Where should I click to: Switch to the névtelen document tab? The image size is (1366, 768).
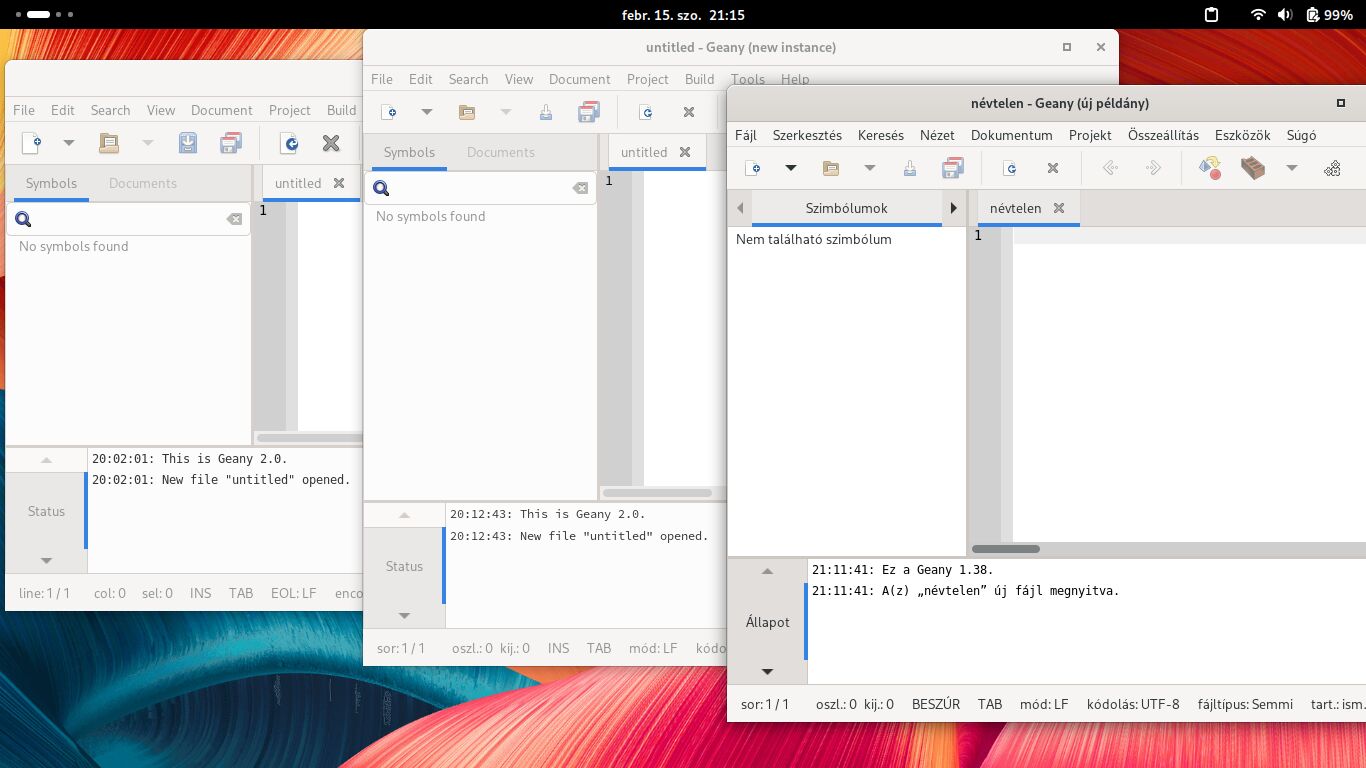(x=1015, y=208)
